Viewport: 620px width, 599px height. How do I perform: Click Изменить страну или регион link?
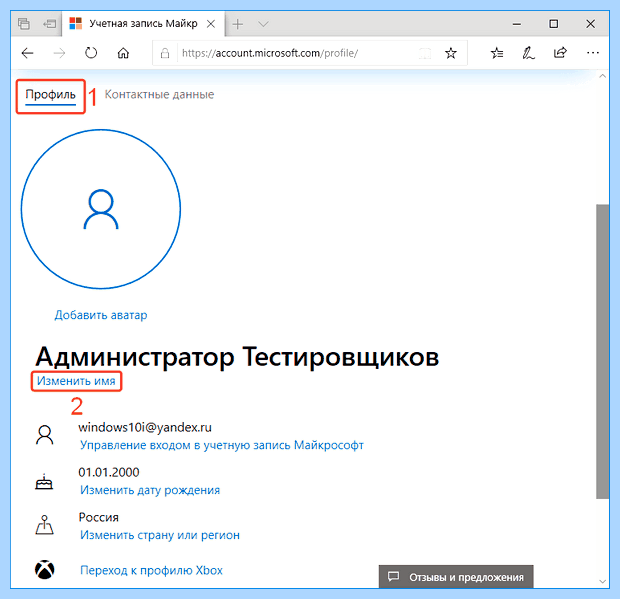(x=160, y=535)
